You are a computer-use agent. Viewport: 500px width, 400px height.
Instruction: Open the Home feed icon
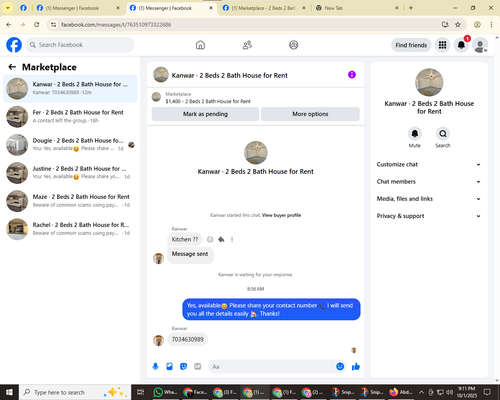coord(200,45)
